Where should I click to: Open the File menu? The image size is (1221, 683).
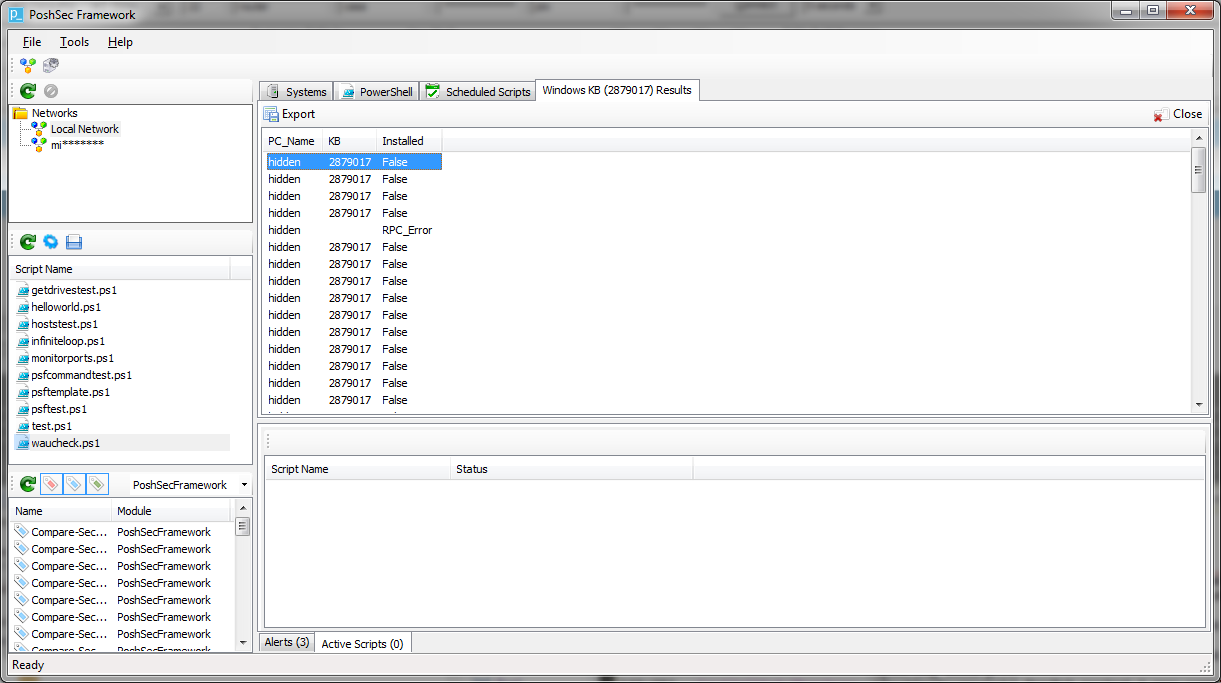[32, 42]
